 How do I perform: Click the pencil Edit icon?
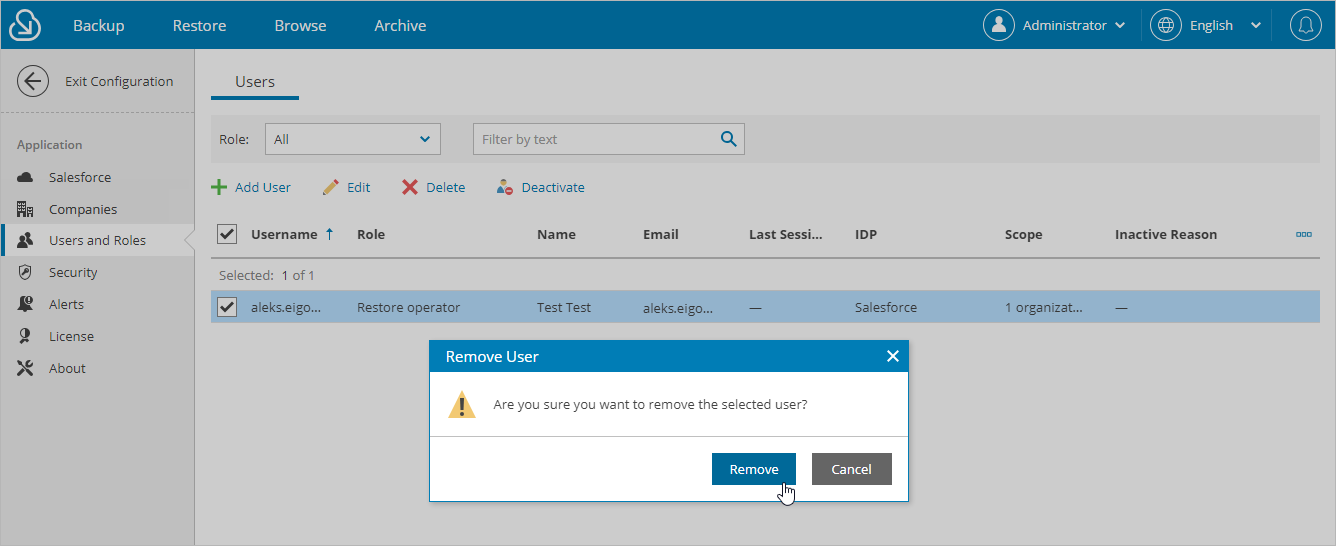click(x=331, y=187)
